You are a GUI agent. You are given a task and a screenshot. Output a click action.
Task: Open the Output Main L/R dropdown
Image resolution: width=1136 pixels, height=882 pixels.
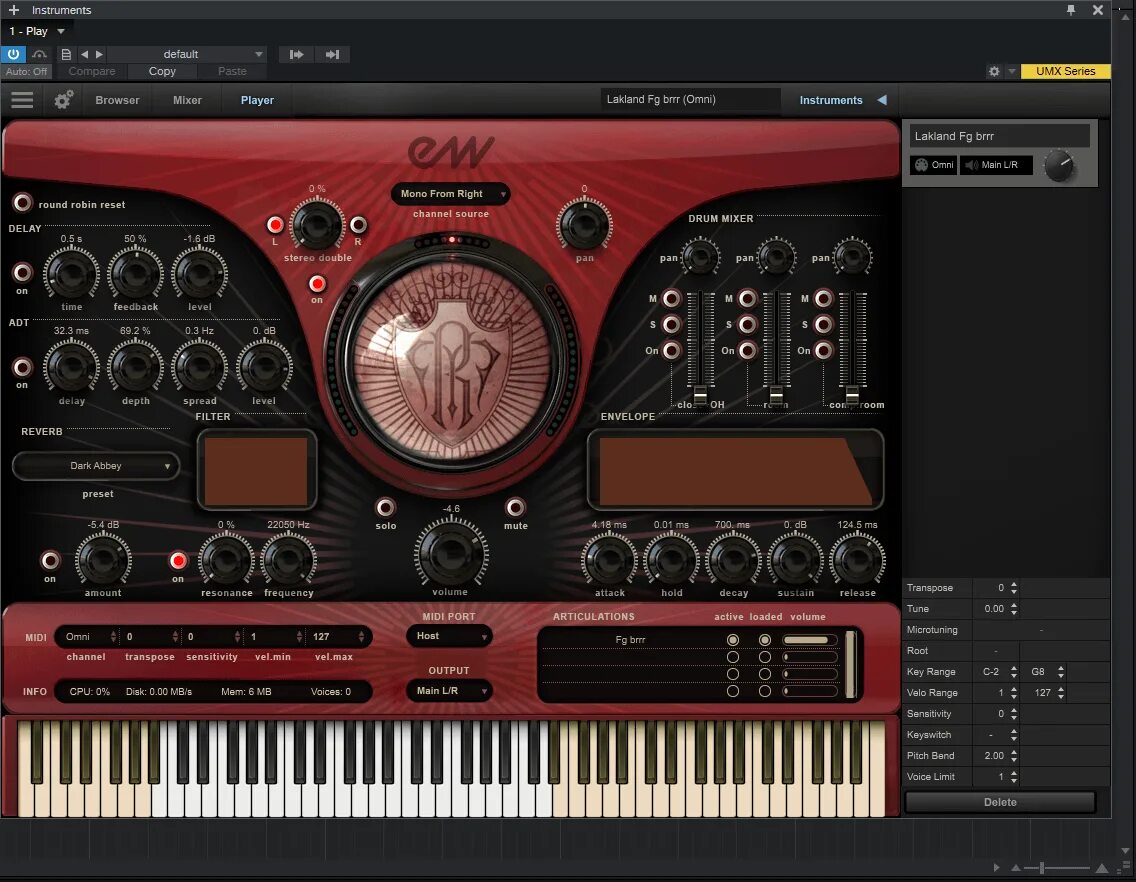pyautogui.click(x=449, y=691)
